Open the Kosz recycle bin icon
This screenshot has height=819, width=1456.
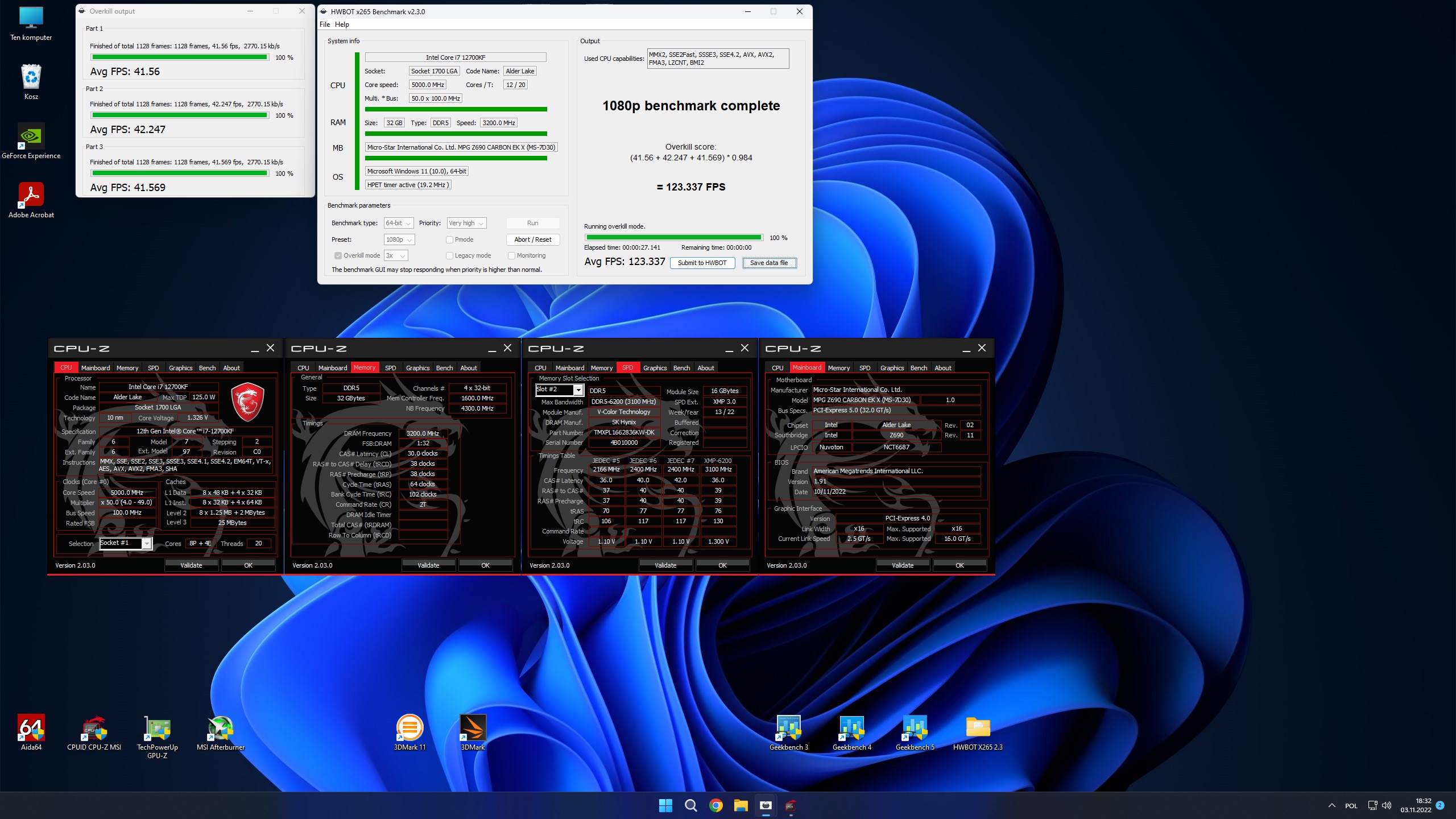coord(31,82)
